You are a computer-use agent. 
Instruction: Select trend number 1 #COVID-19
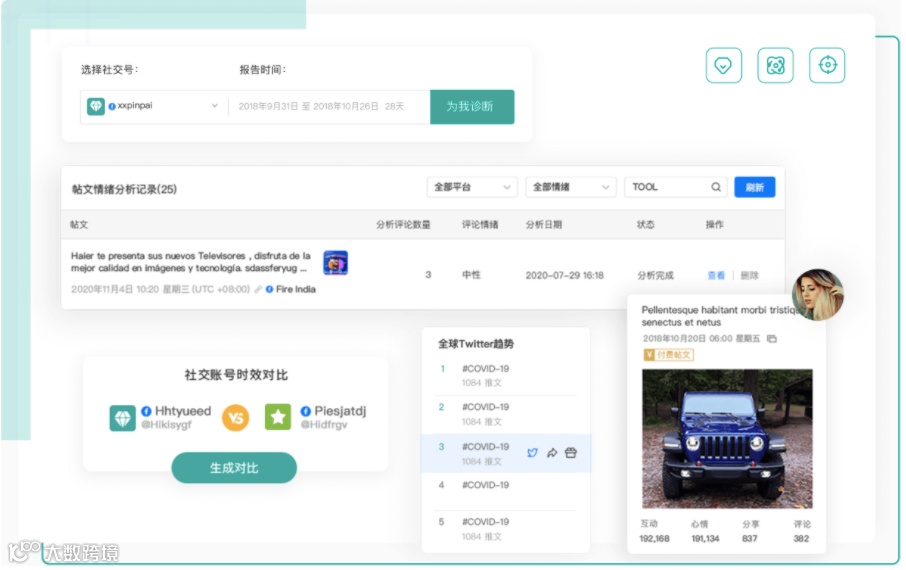506,376
